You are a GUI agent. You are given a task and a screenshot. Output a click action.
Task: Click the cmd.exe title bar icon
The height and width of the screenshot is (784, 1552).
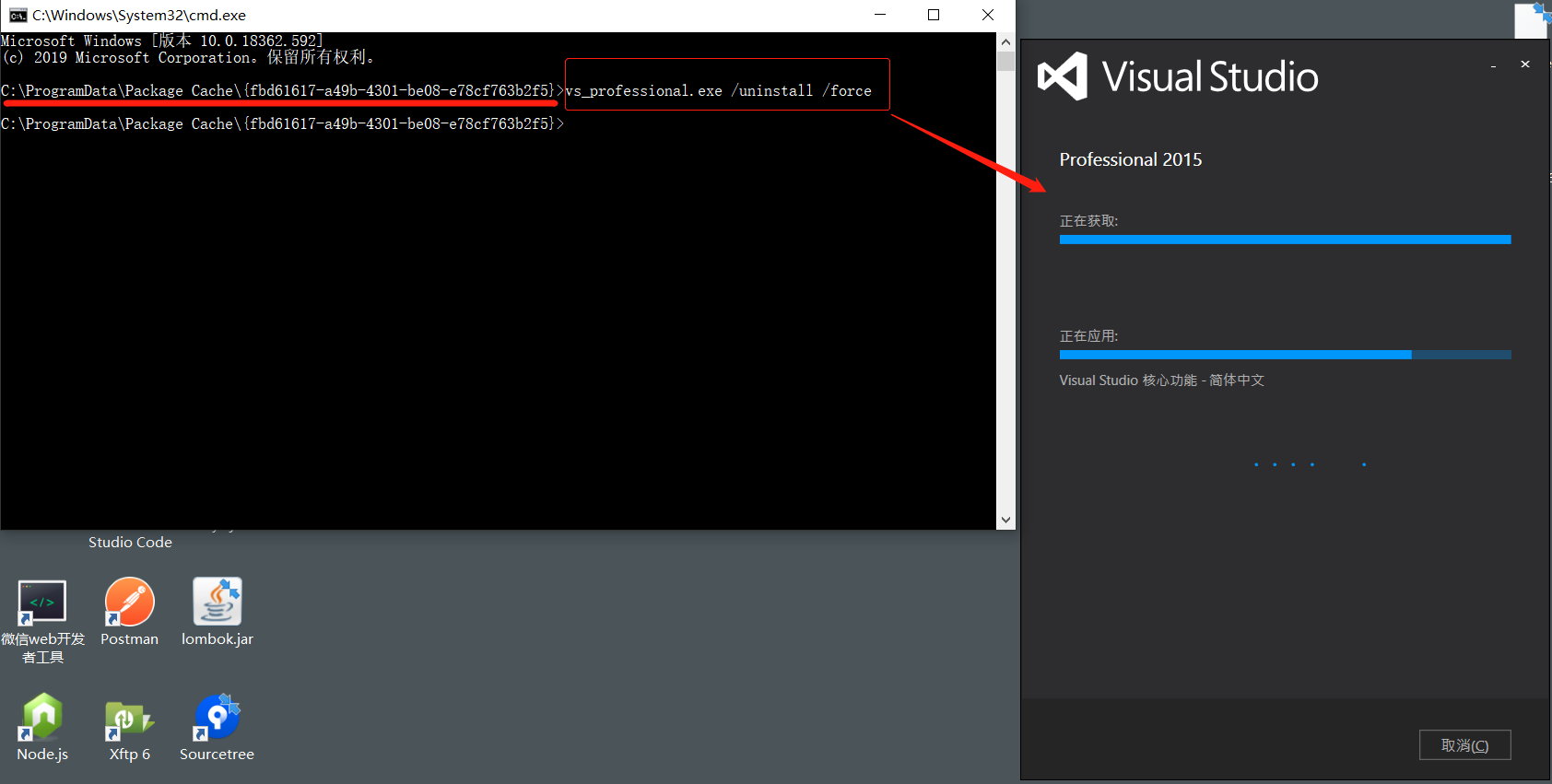[x=18, y=15]
